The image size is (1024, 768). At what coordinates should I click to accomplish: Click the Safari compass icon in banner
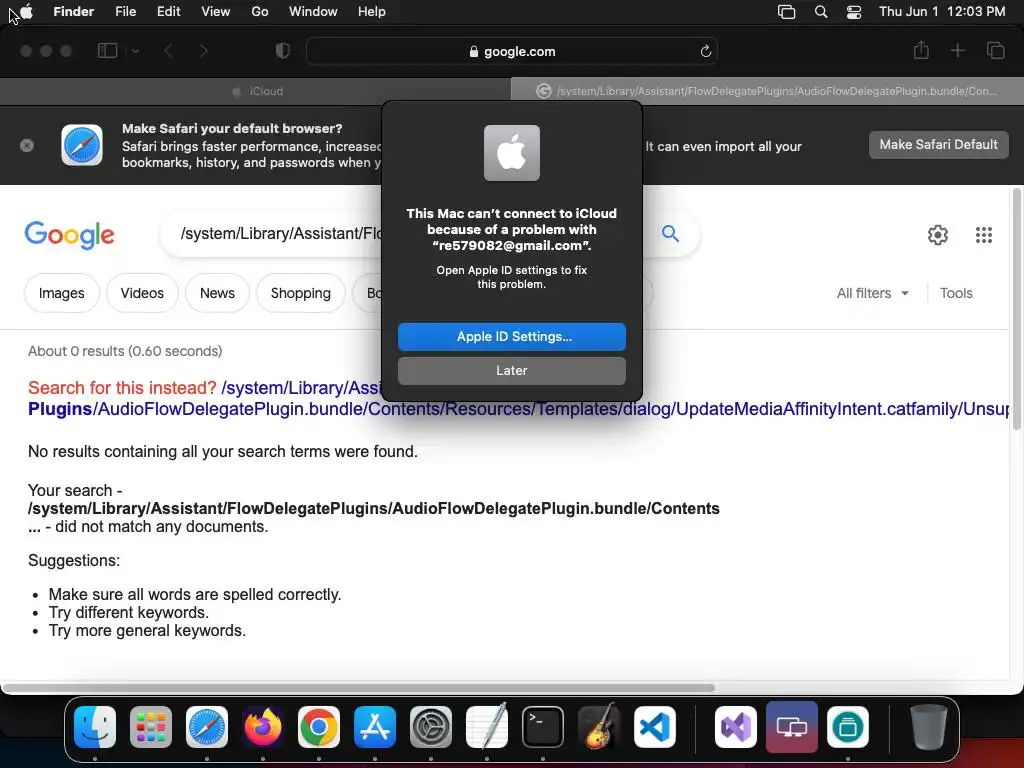82,145
